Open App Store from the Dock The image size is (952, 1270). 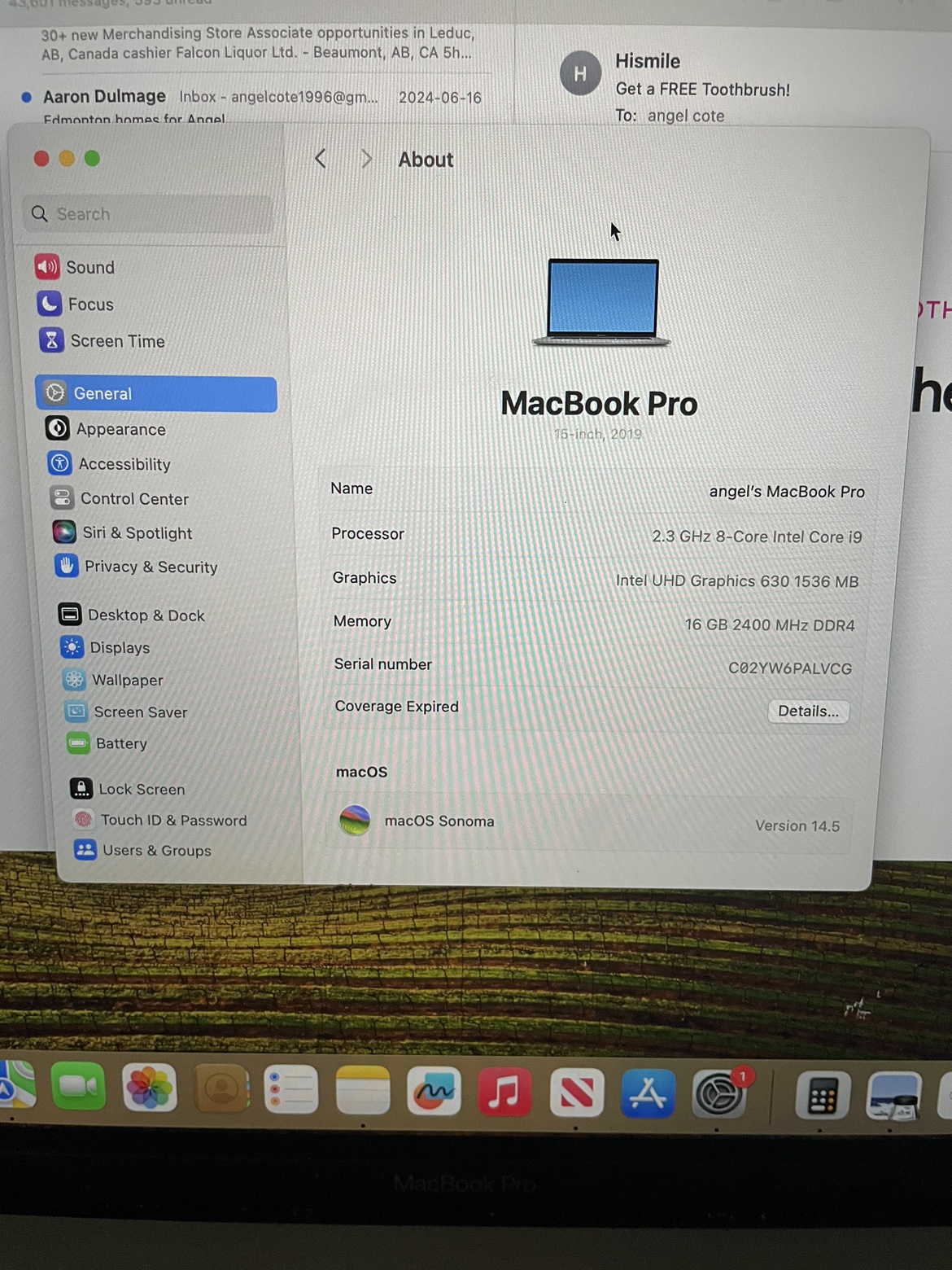(648, 1093)
